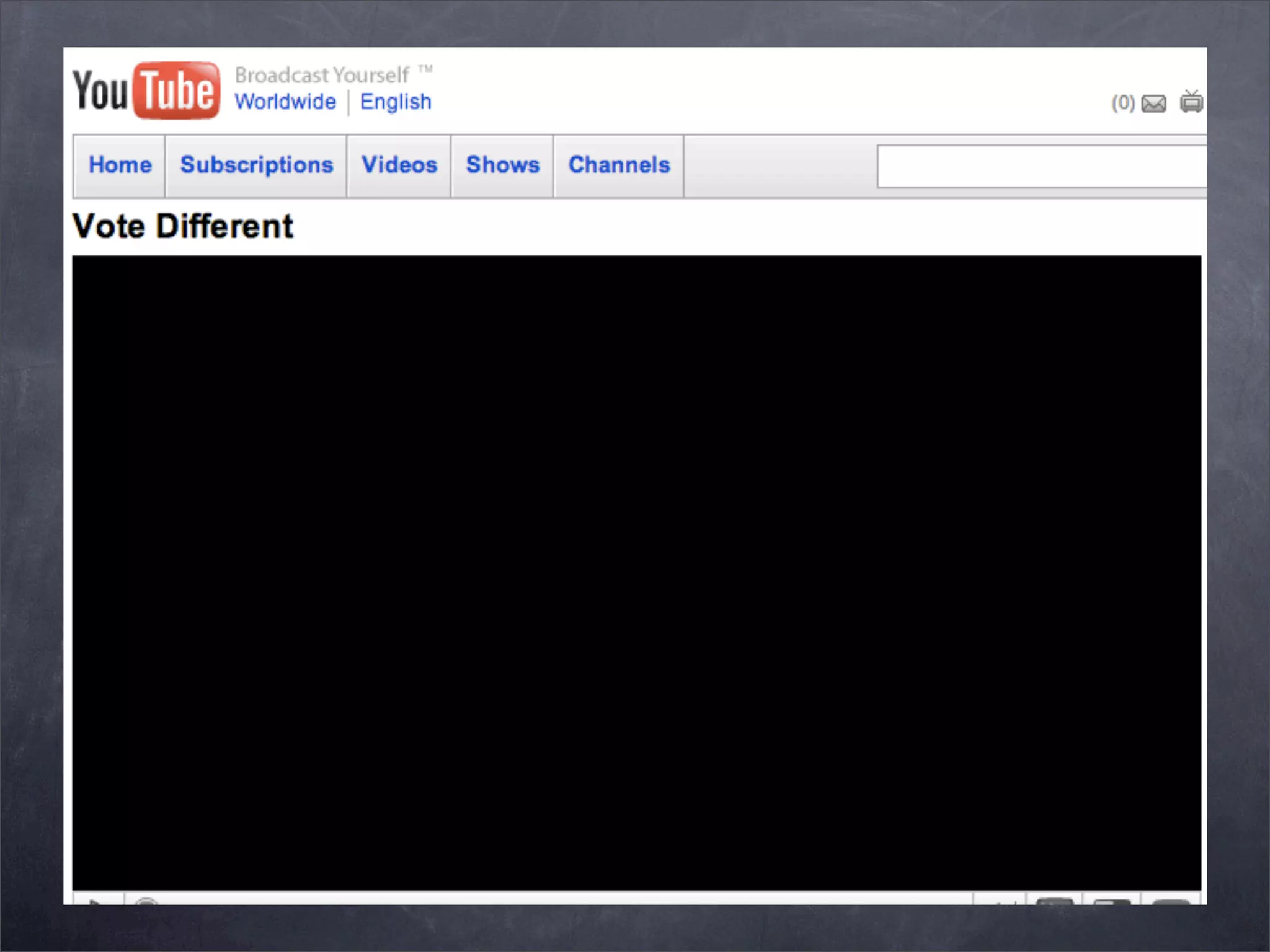This screenshot has height=952, width=1270.
Task: Click into the search input field
Action: pyautogui.click(x=1042, y=166)
